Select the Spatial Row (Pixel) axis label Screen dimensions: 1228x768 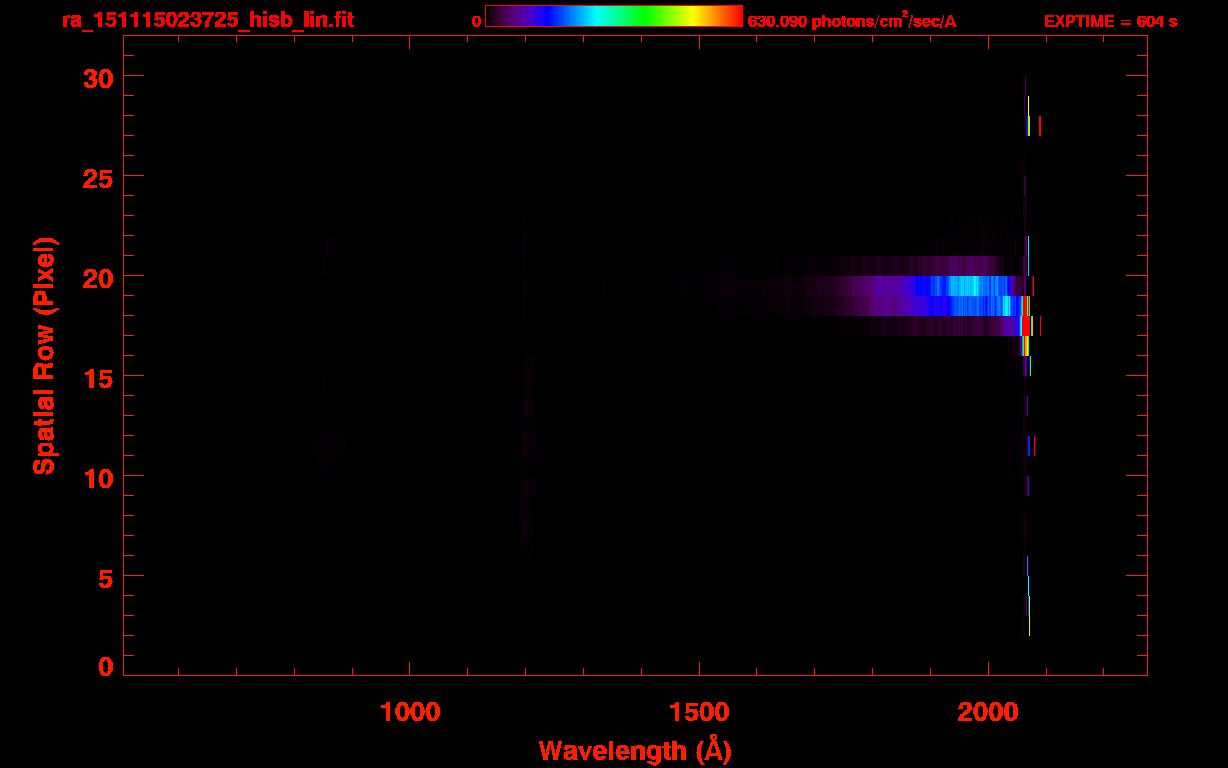tap(45, 355)
